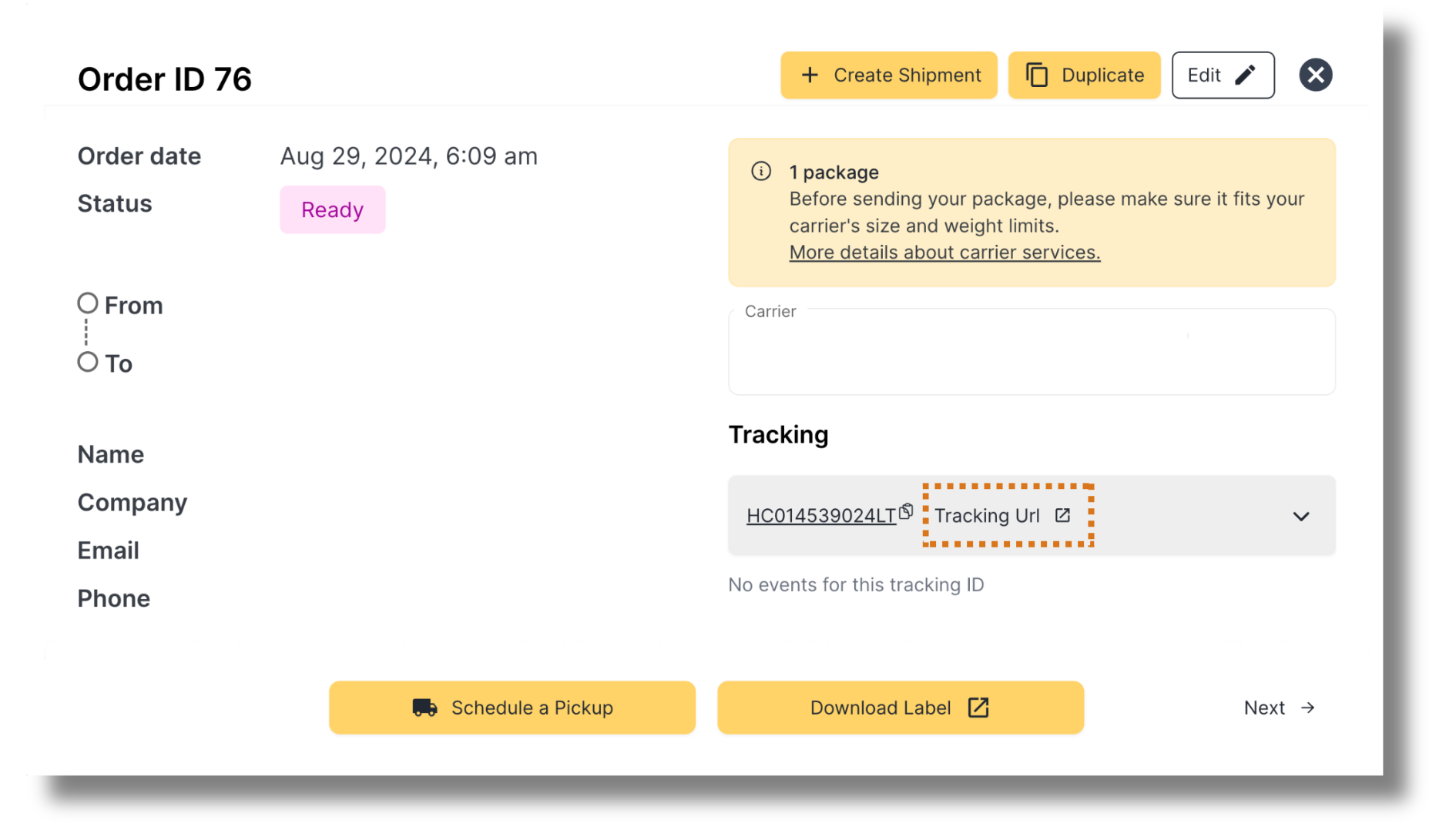Click the Next navigation button
This screenshot has width=1456, height=830.
click(x=1278, y=707)
